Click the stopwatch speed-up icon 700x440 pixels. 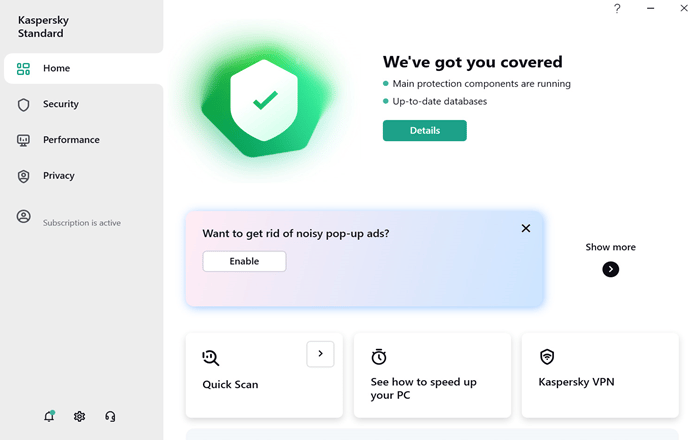click(379, 357)
